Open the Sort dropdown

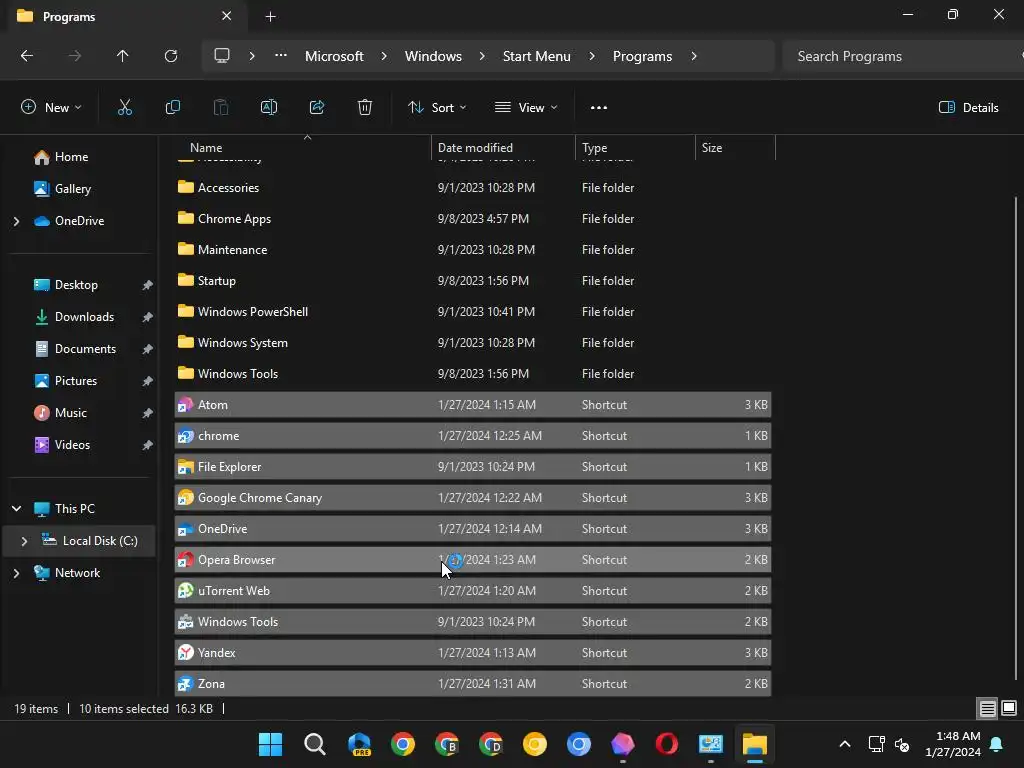437,108
